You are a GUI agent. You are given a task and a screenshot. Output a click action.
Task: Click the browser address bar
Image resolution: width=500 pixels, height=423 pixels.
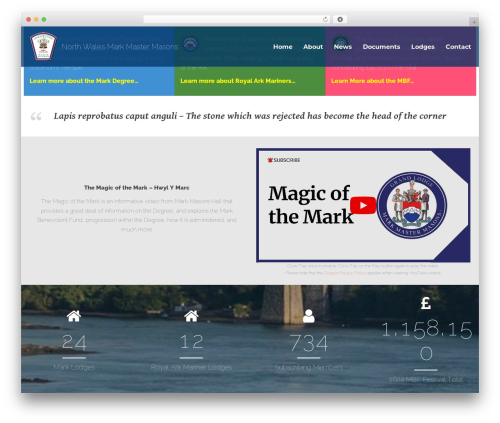237,20
